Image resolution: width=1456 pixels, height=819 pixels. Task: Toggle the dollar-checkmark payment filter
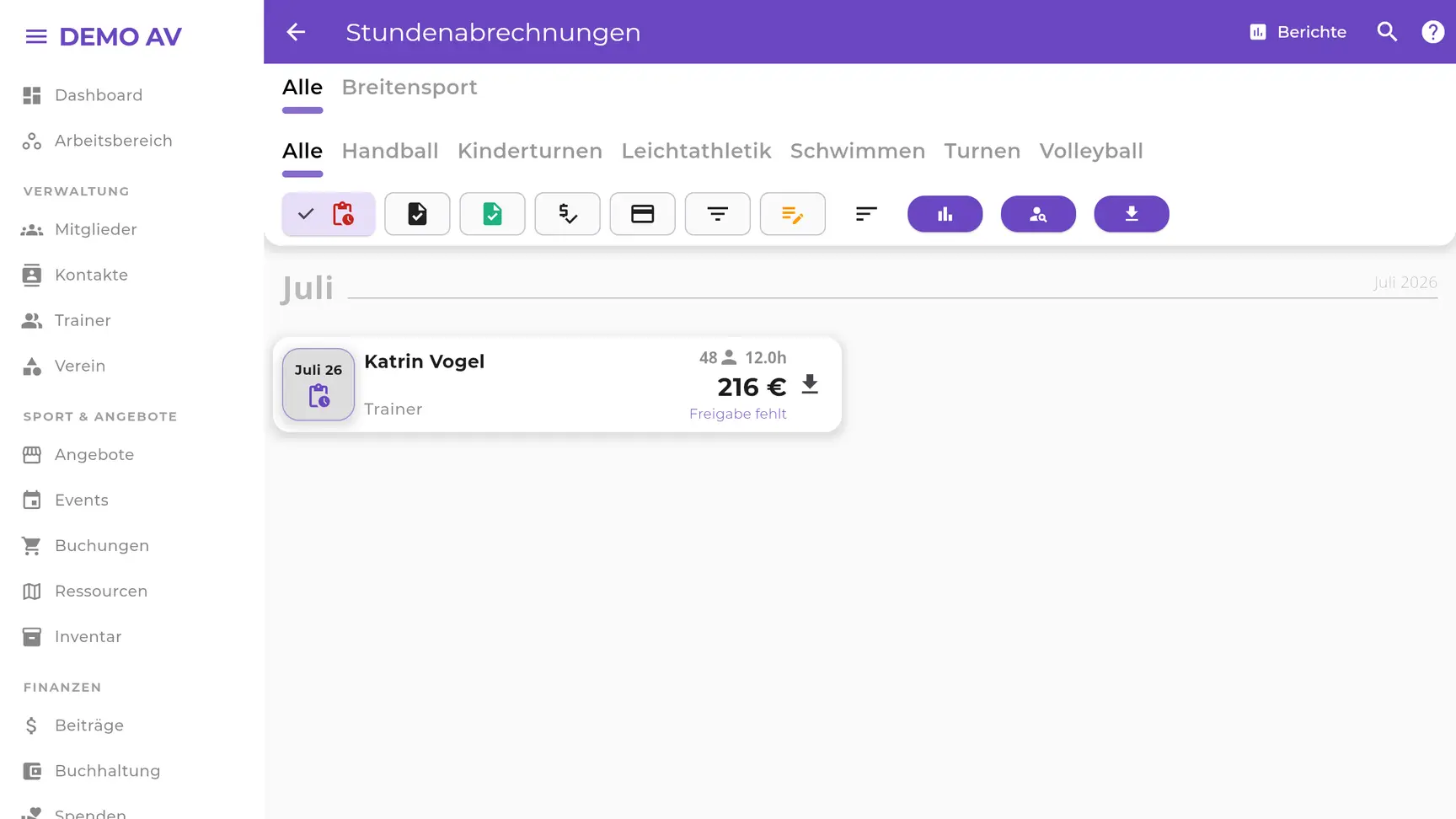pyautogui.click(x=567, y=214)
